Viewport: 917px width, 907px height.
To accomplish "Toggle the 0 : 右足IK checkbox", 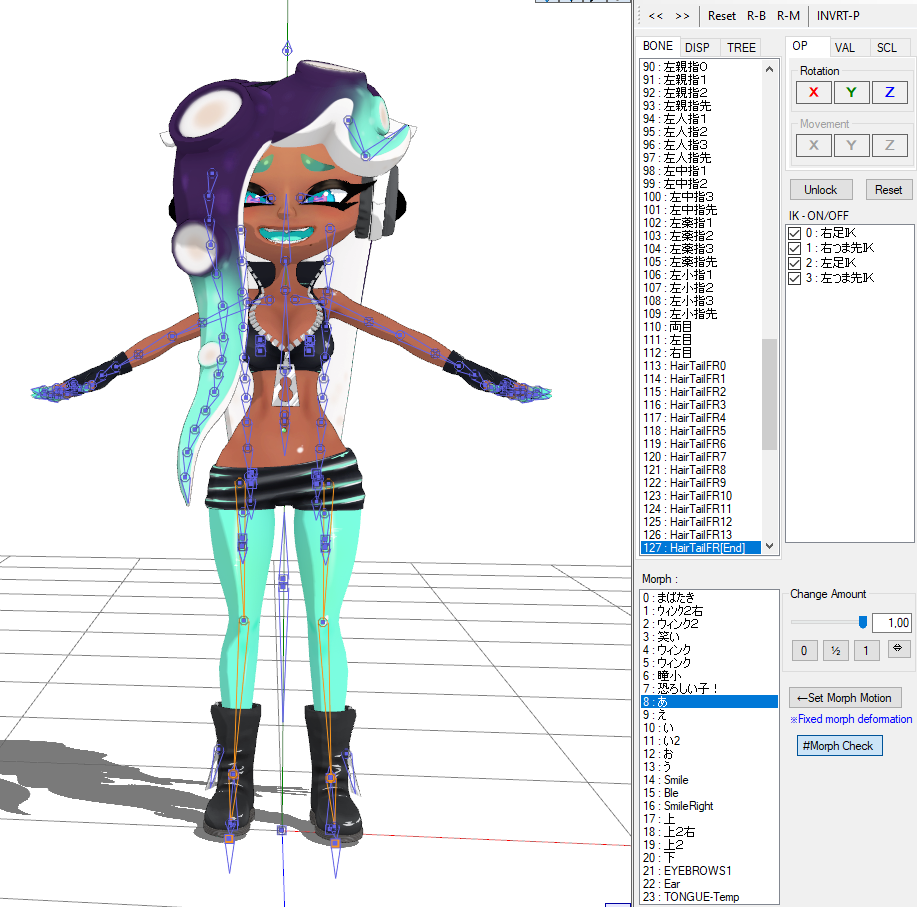I will [794, 233].
